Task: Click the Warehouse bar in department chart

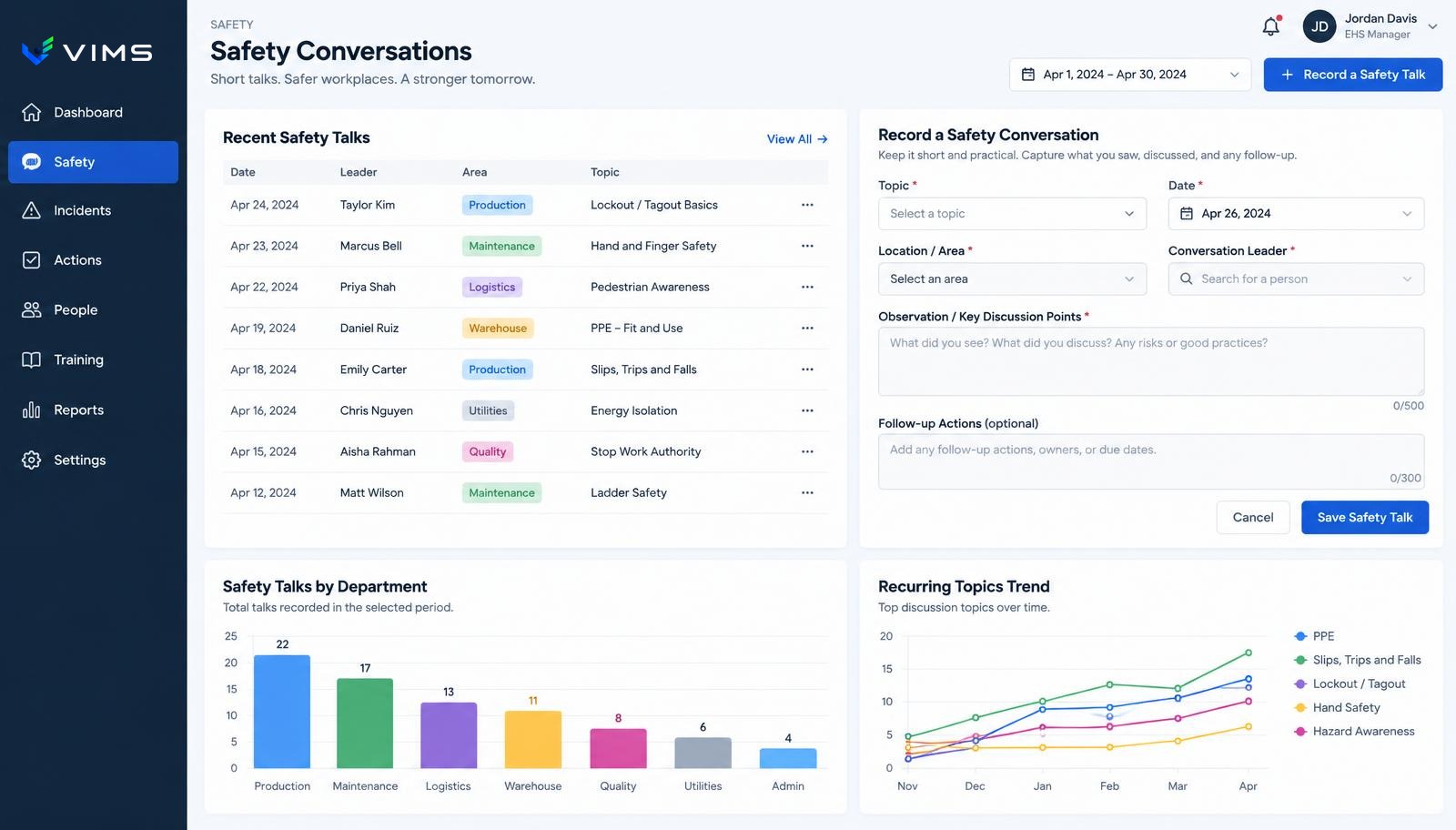Action: click(x=533, y=740)
